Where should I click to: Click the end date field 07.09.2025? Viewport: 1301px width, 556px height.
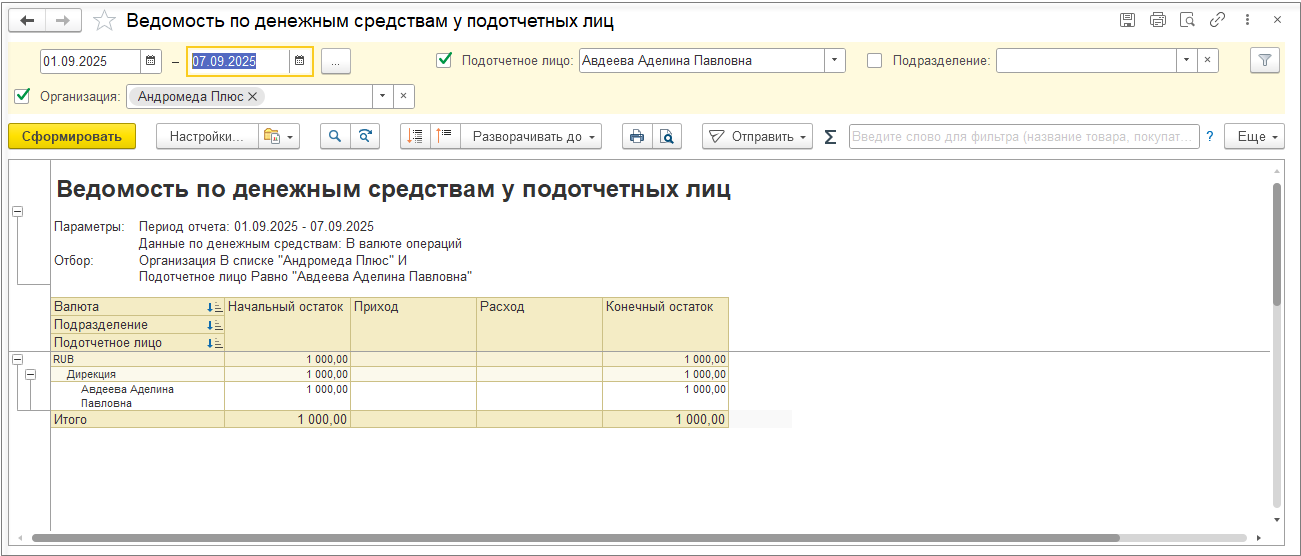point(239,61)
